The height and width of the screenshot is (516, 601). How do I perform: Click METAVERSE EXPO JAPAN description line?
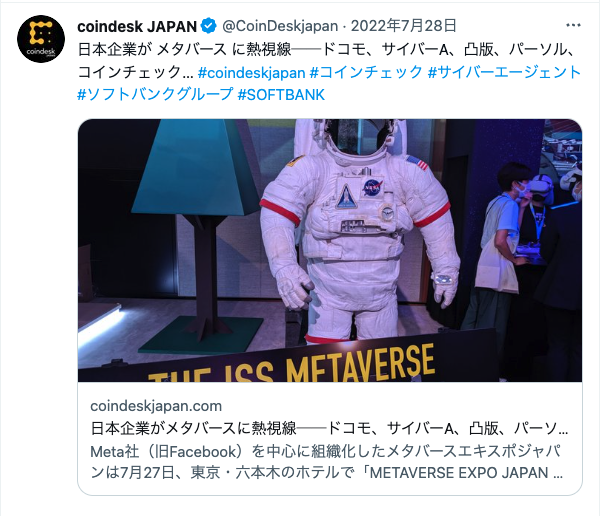[x=327, y=473]
